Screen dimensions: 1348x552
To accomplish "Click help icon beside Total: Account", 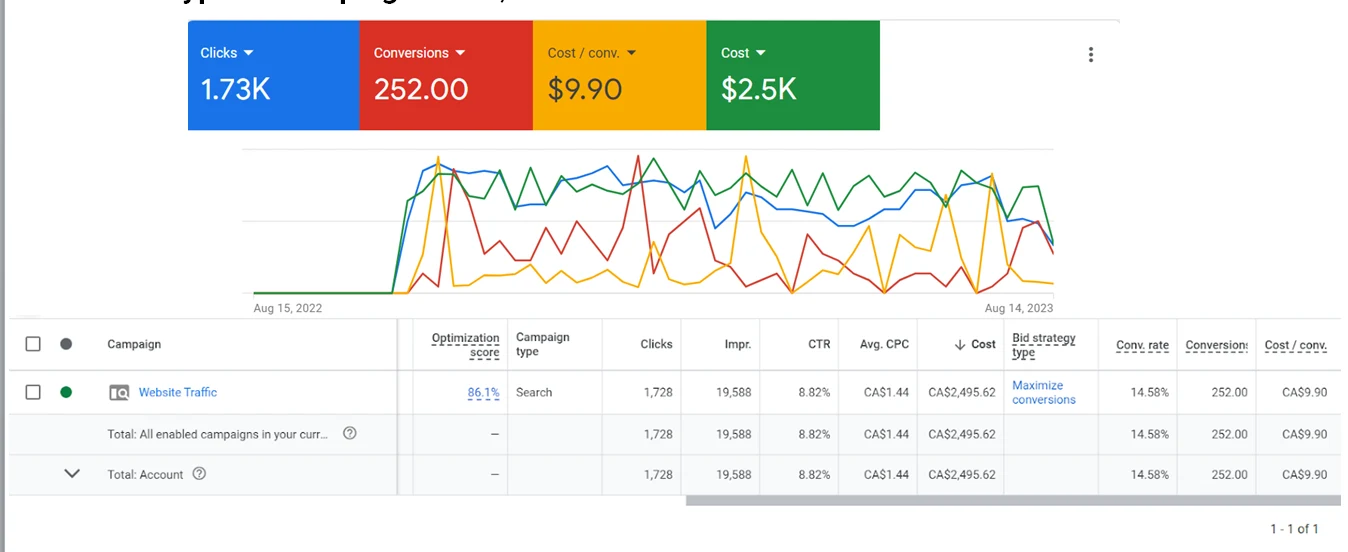I will pyautogui.click(x=199, y=474).
